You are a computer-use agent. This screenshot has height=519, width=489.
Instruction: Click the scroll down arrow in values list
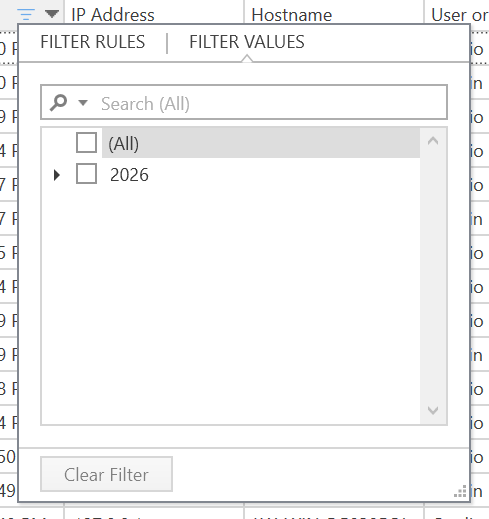[x=433, y=410]
